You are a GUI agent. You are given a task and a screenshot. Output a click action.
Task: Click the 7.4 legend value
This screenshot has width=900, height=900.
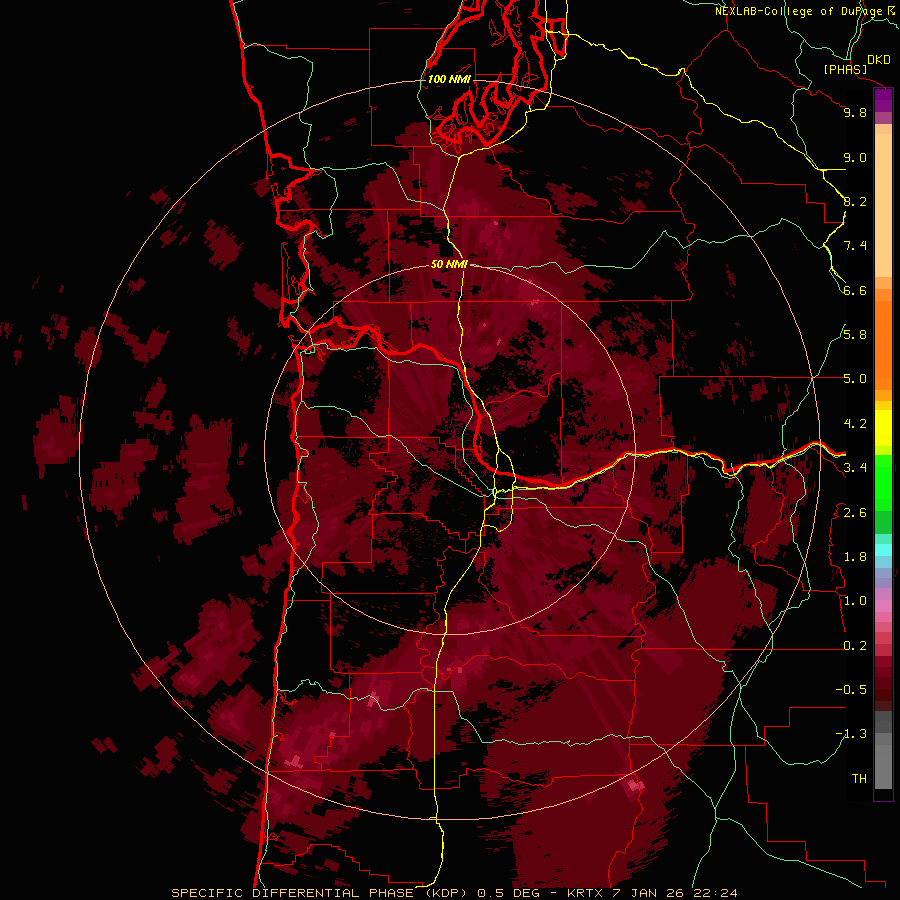(855, 246)
